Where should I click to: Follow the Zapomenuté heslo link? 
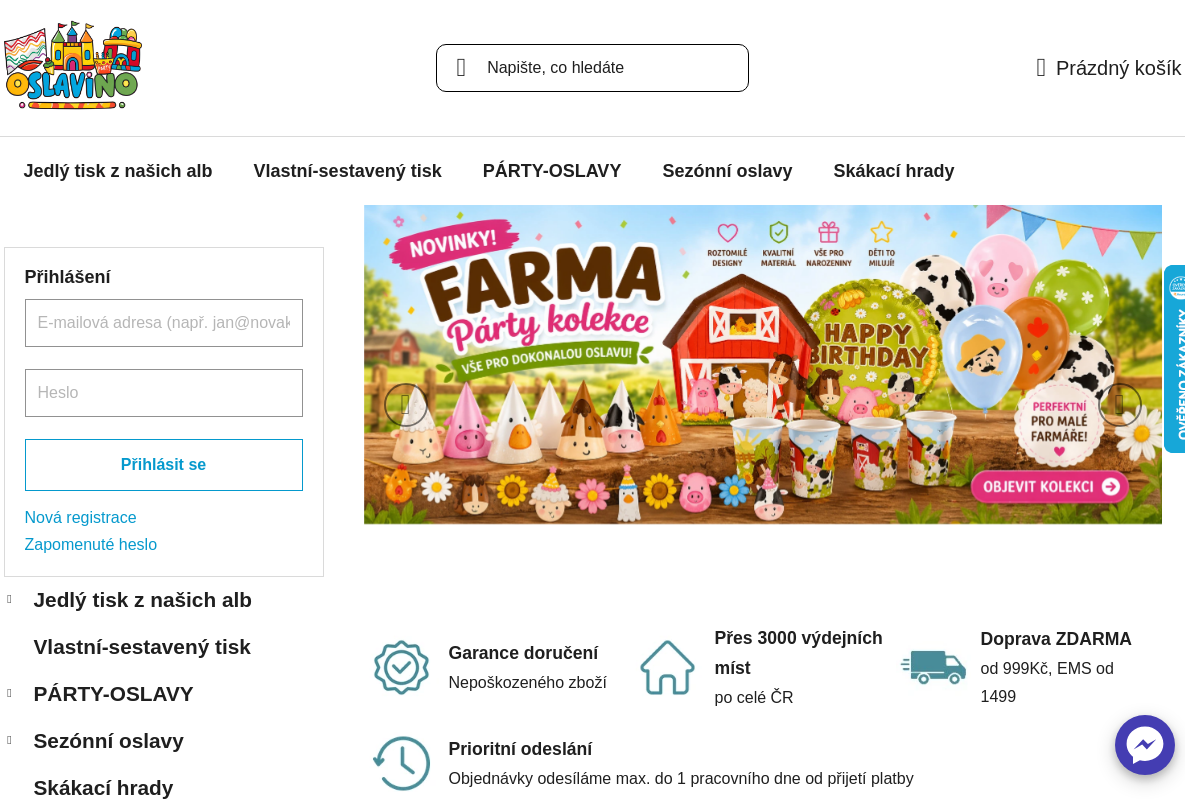point(91,545)
